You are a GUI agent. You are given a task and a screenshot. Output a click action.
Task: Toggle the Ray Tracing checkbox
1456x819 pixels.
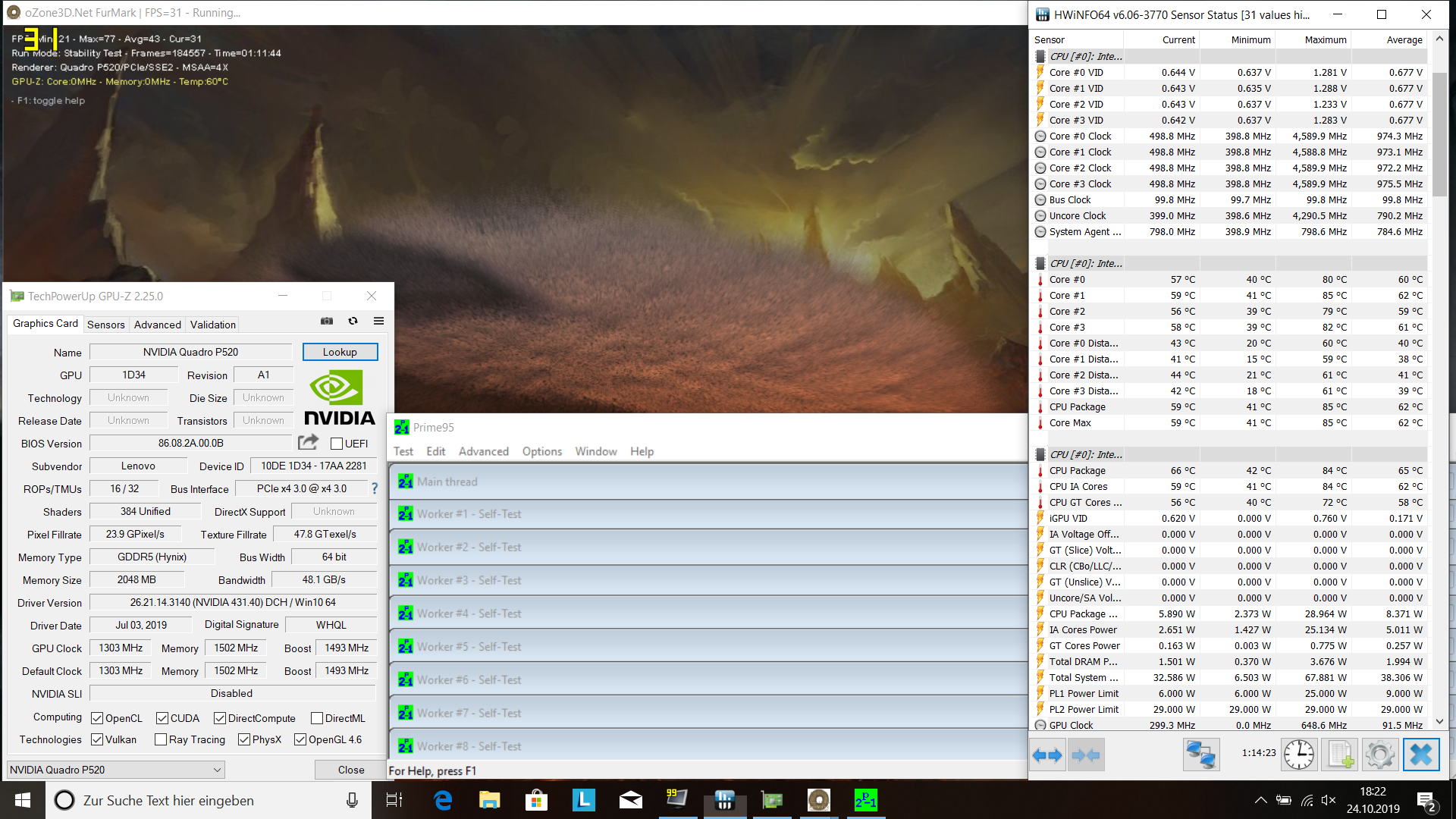tap(161, 739)
